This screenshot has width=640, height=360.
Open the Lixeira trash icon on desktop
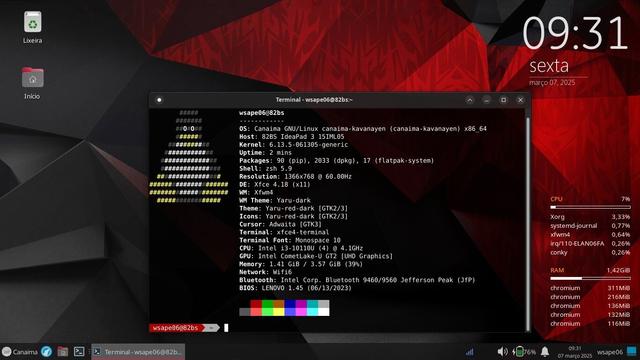32,22
